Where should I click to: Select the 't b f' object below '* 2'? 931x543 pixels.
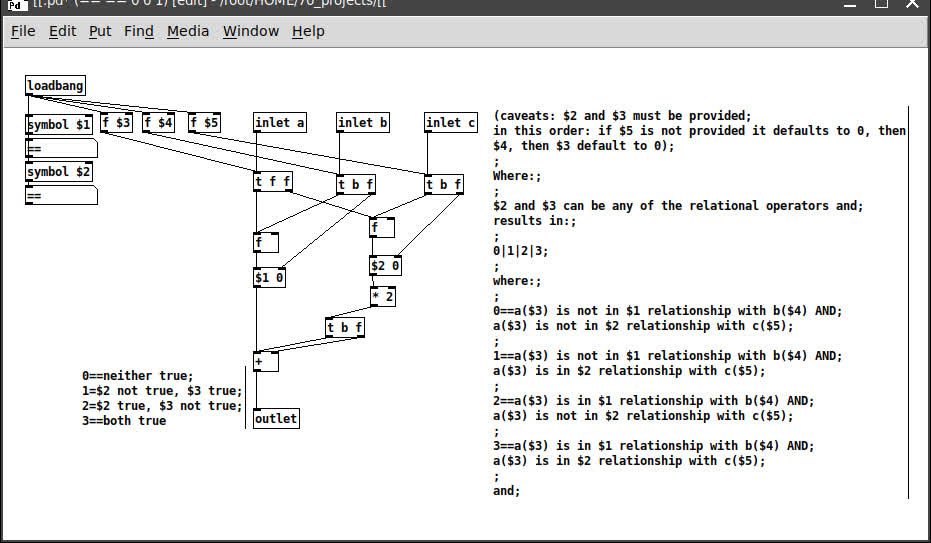345,327
